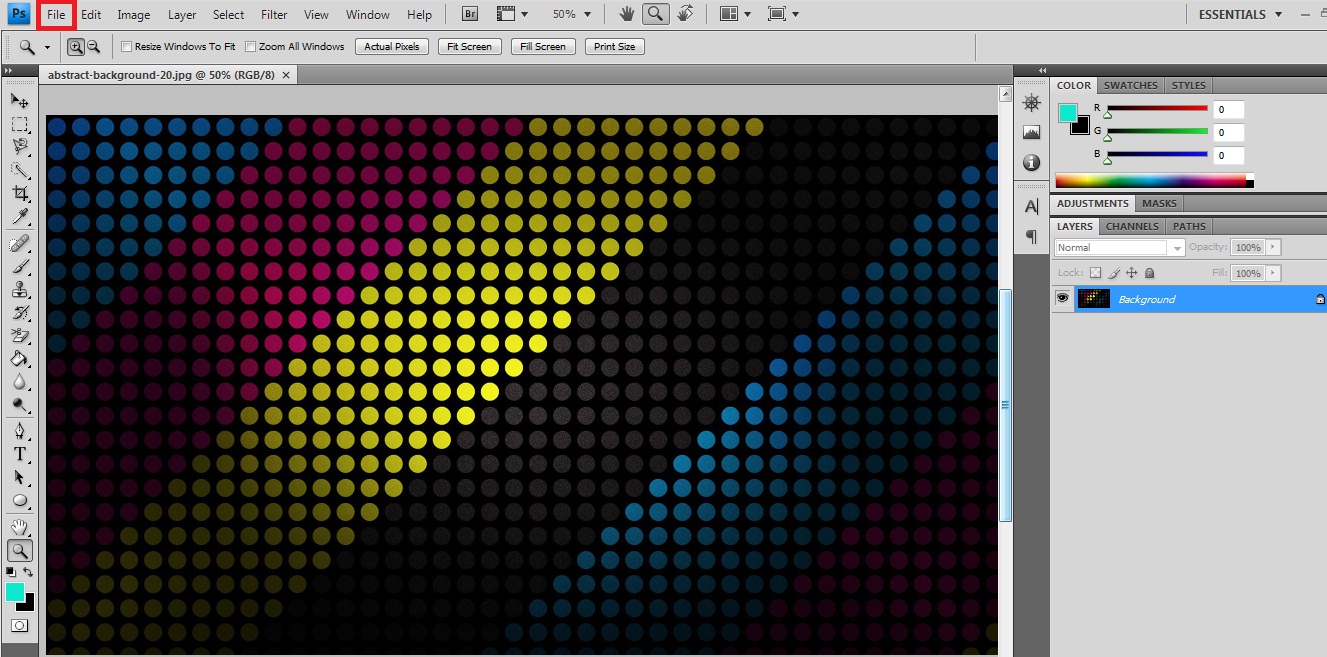Screen dimensions: 1327x657
Task: Switch to the Masks tab
Action: coord(1160,203)
